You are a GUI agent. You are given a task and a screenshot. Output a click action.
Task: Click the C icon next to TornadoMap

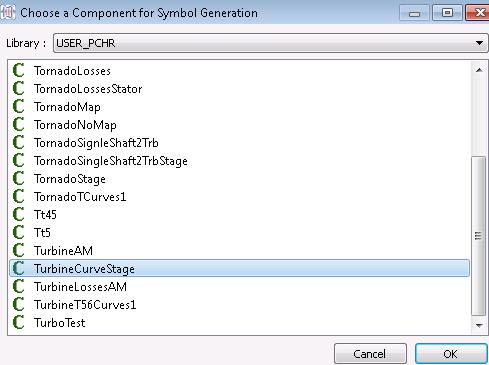tap(18, 107)
